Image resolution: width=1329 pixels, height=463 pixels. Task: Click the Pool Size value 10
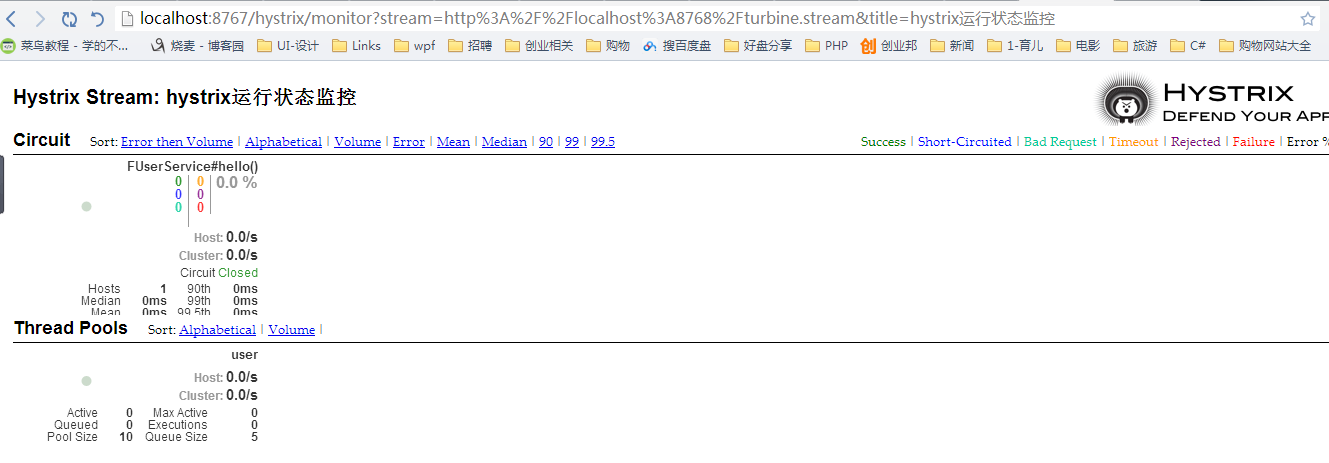tap(126, 437)
